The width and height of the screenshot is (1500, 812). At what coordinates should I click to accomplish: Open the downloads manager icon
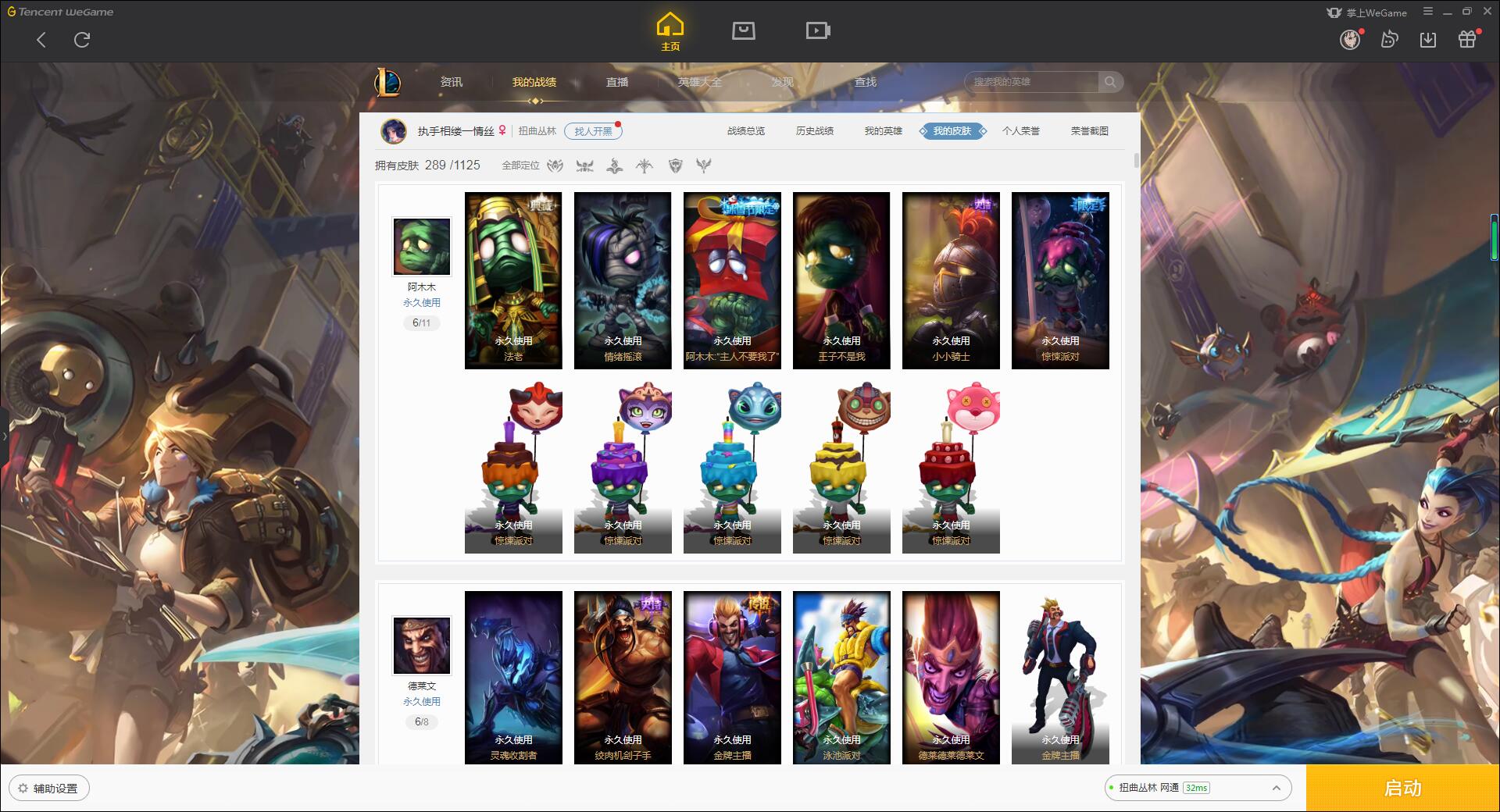pos(1428,39)
